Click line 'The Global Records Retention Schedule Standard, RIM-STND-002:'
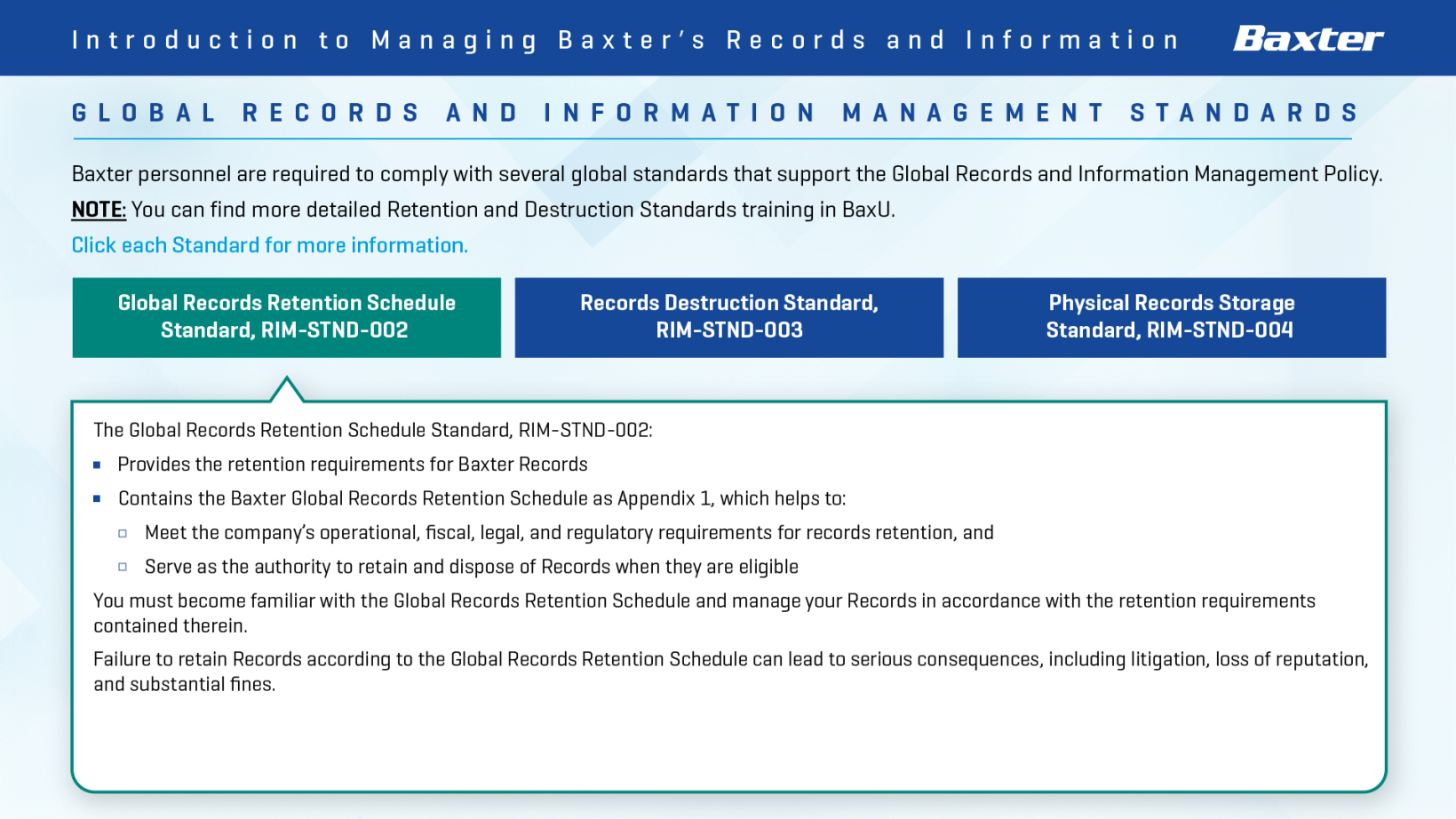 tap(373, 430)
